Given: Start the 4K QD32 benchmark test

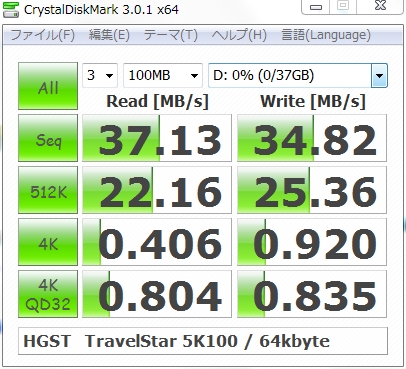Looking at the screenshot, I should click(48, 294).
